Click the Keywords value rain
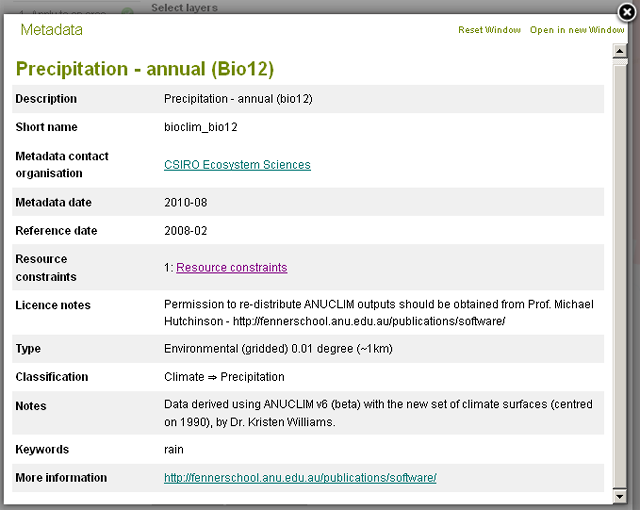Viewport: 640px width, 510px height. [x=174, y=450]
